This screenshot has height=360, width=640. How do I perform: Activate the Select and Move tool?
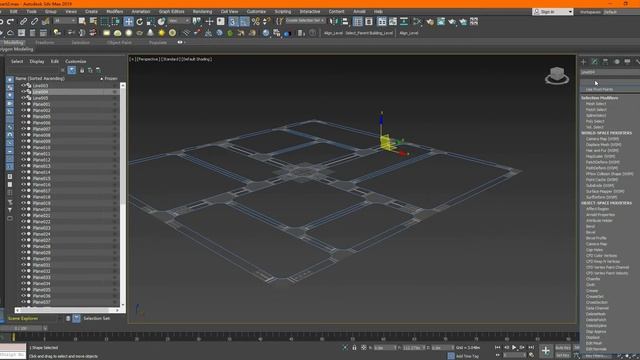tap(129, 21)
